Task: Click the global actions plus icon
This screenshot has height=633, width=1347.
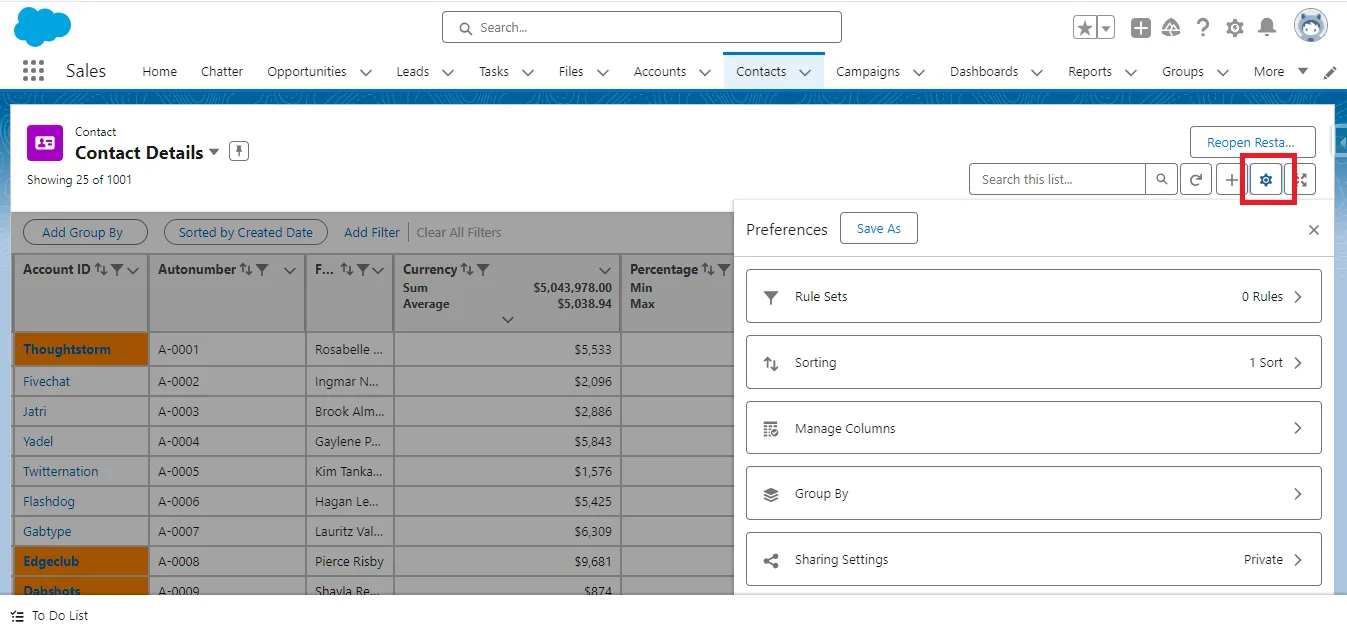Action: pyautogui.click(x=1140, y=27)
